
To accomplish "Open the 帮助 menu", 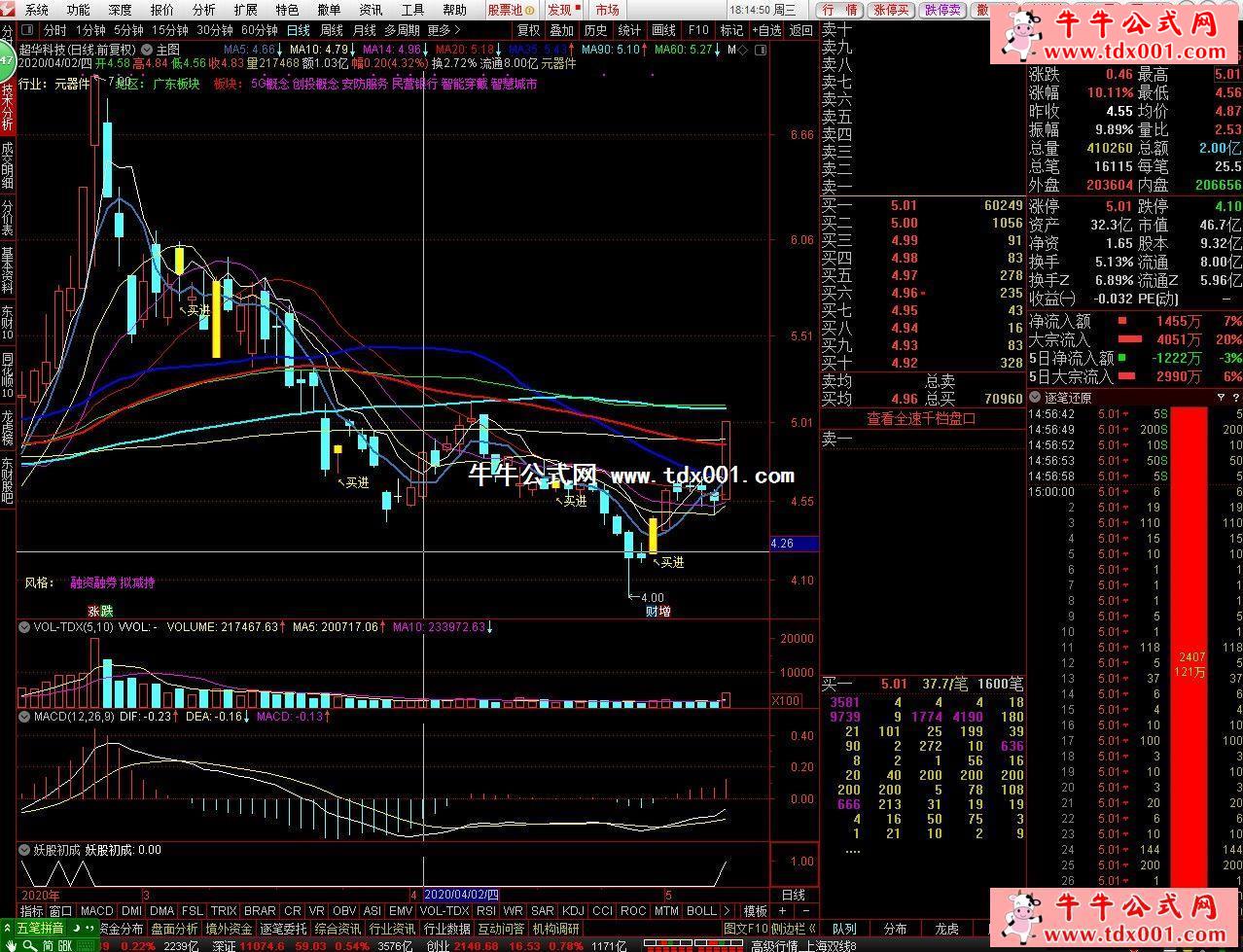I will [454, 10].
